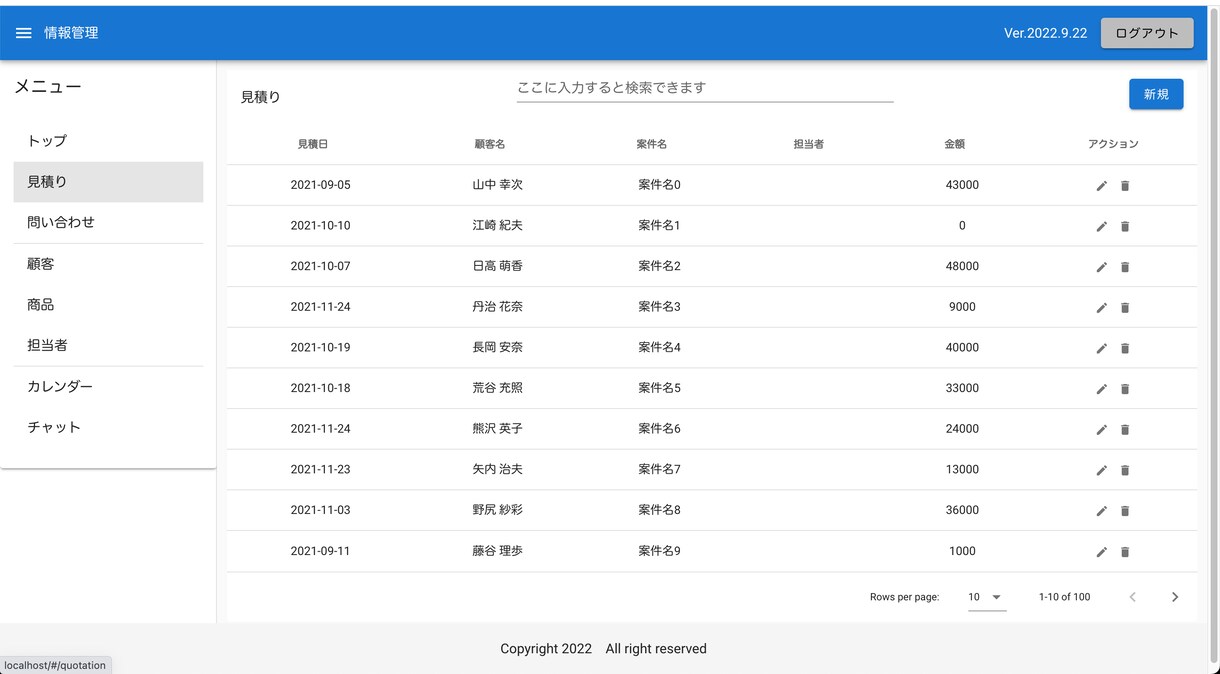
Task: Go to next page of results
Action: point(1175,597)
